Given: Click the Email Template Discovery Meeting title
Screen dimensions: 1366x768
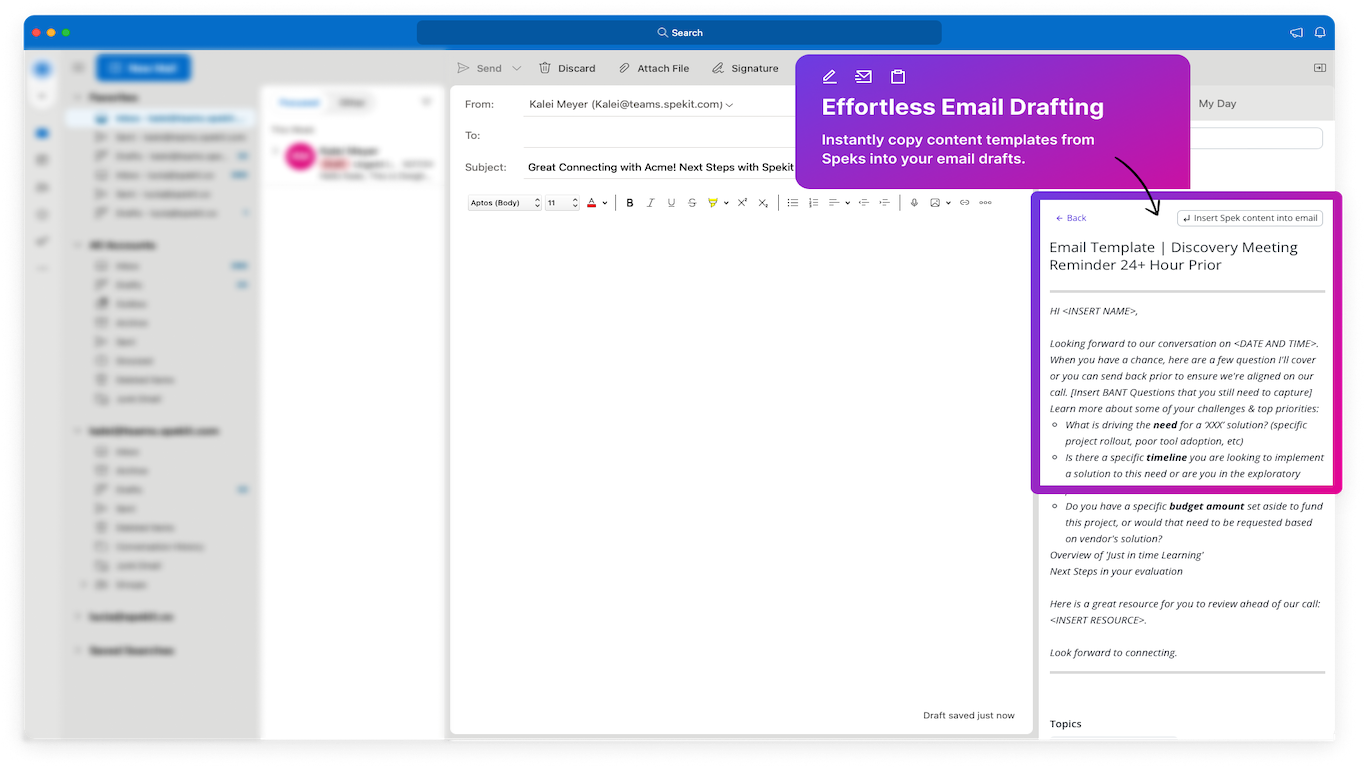Looking at the screenshot, I should point(1173,256).
